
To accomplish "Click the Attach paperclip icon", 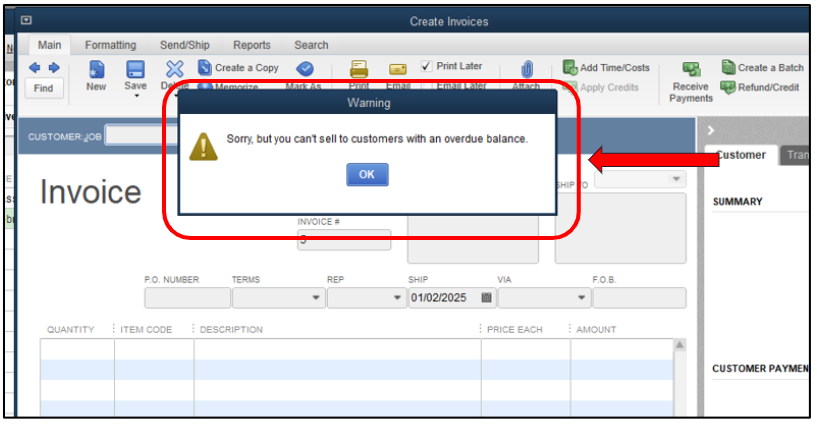I will (x=527, y=69).
